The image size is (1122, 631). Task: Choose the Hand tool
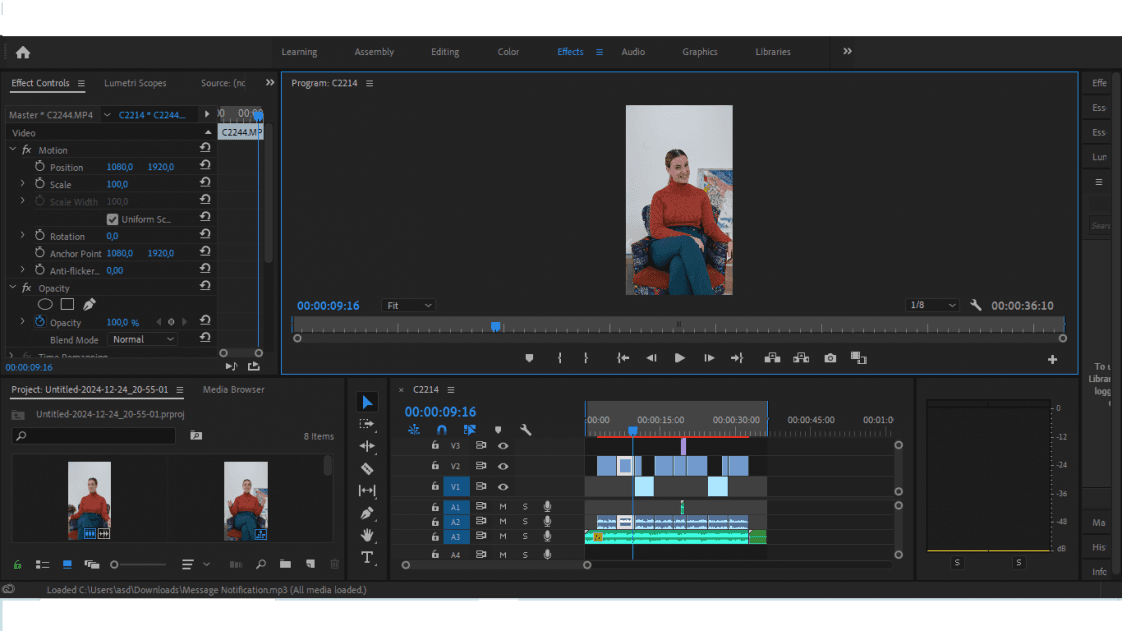pyautogui.click(x=367, y=535)
